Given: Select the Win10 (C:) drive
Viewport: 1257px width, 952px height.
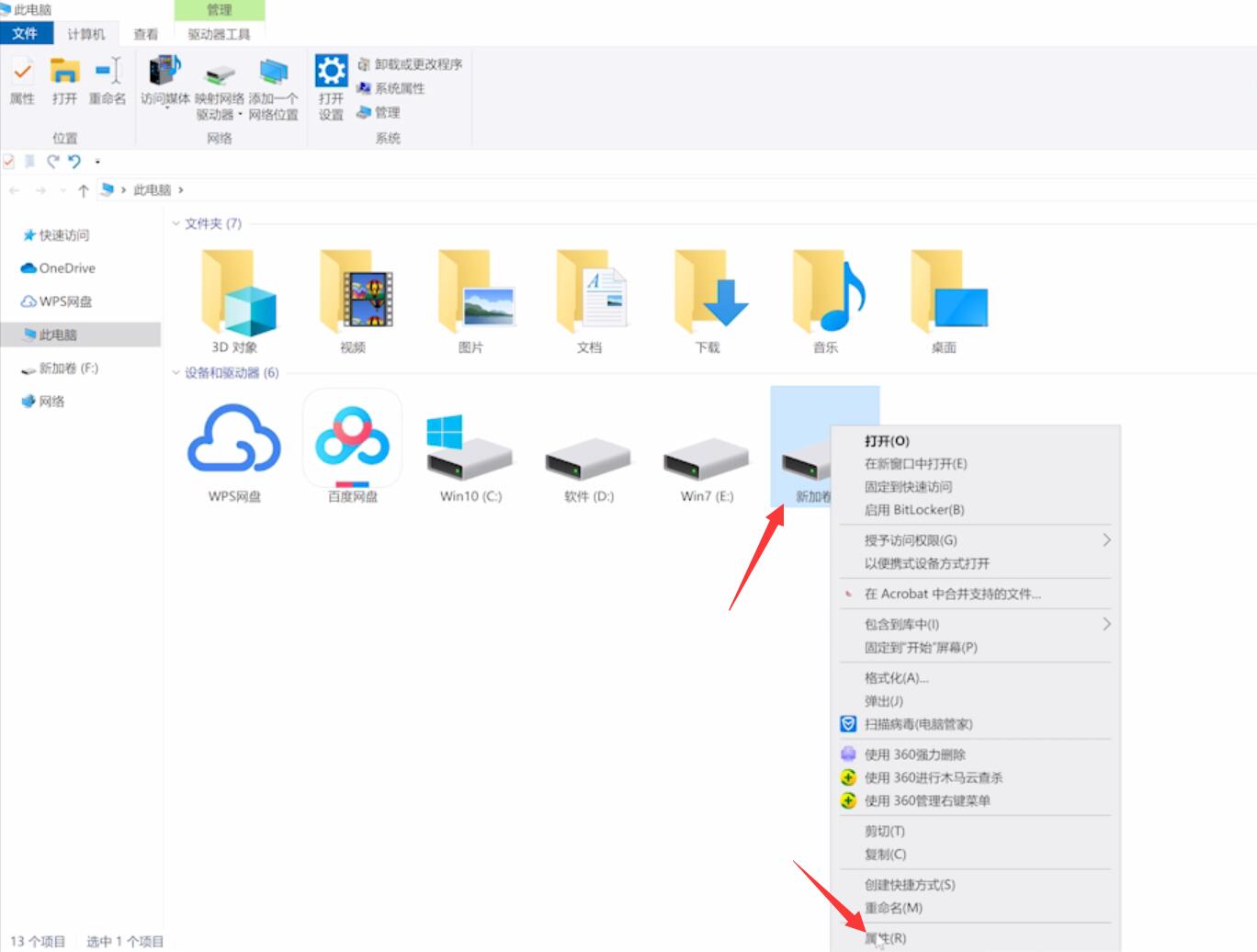Looking at the screenshot, I should pyautogui.click(x=470, y=457).
